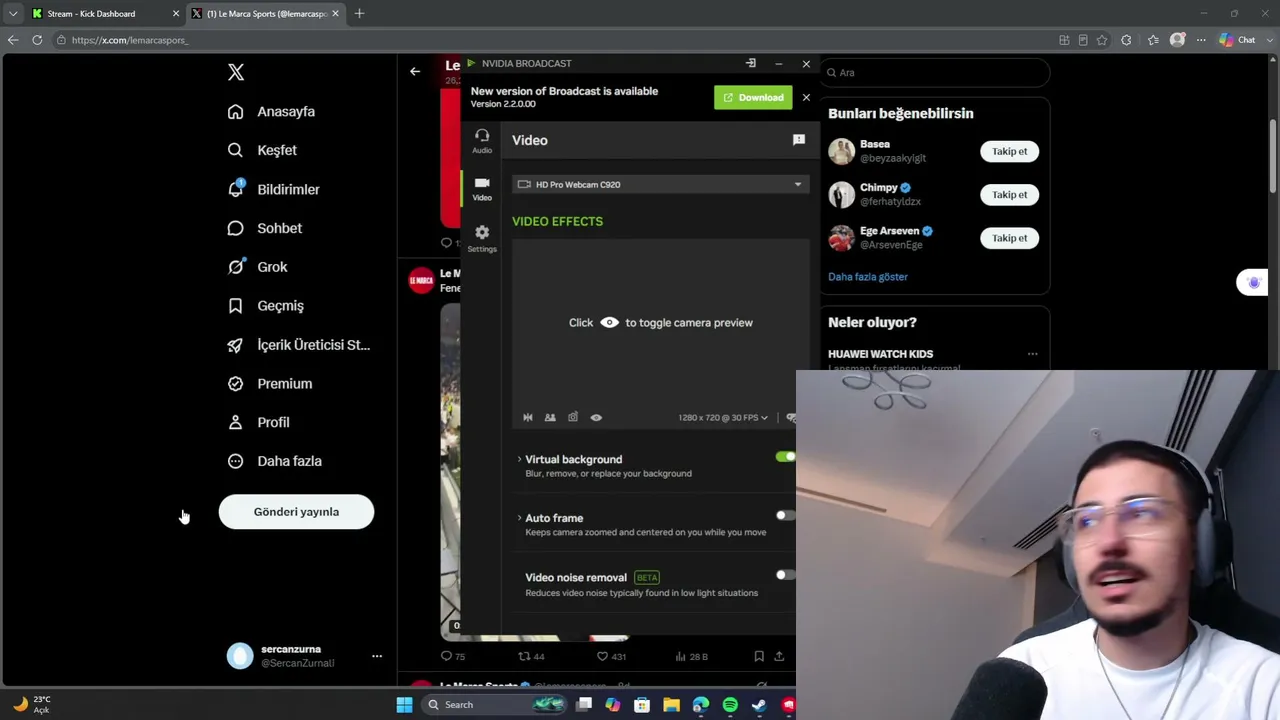Open Grok from the X sidebar
This screenshot has width=1280, height=720.
click(257, 267)
